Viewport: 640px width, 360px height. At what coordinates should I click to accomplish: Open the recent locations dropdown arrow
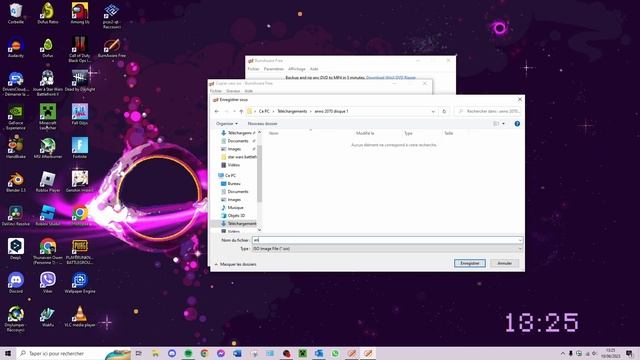(234, 111)
